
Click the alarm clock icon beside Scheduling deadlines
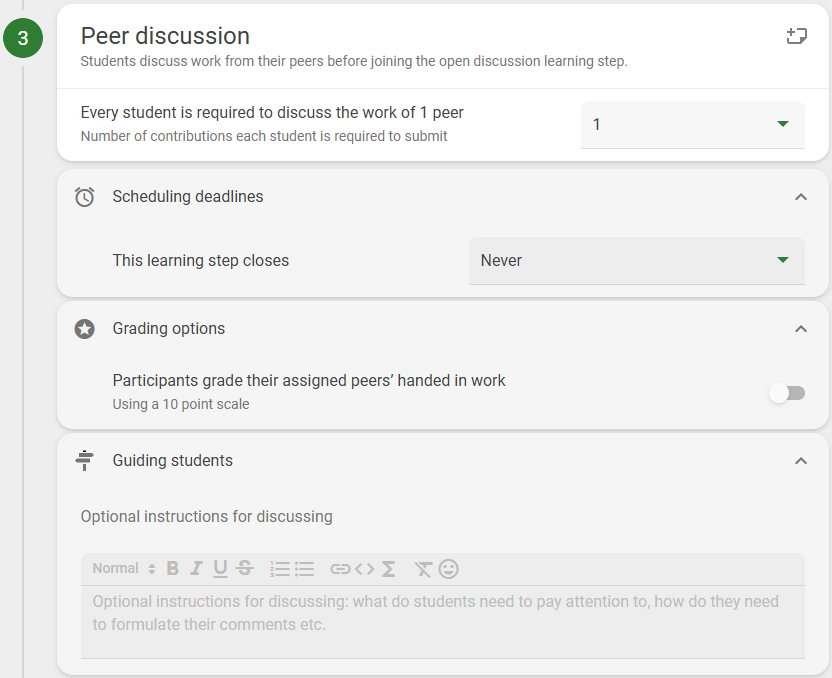click(x=85, y=197)
